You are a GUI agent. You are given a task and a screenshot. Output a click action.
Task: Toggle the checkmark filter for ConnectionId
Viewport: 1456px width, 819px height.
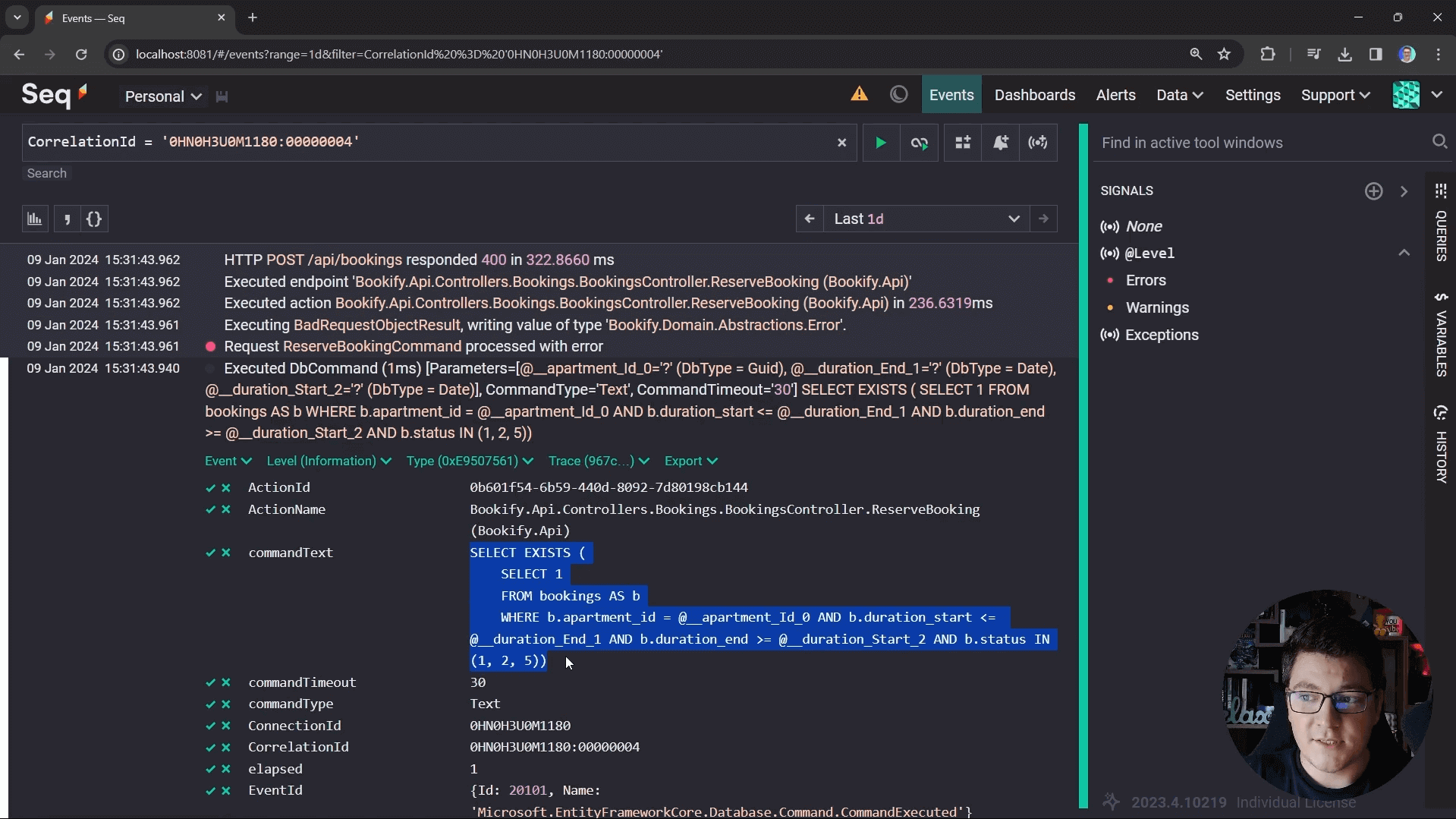coord(210,726)
